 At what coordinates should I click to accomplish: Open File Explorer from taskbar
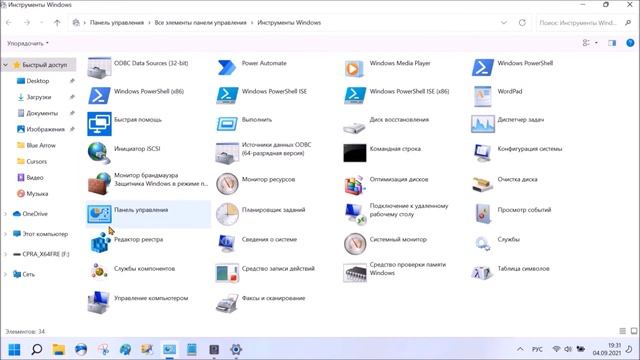click(59, 349)
